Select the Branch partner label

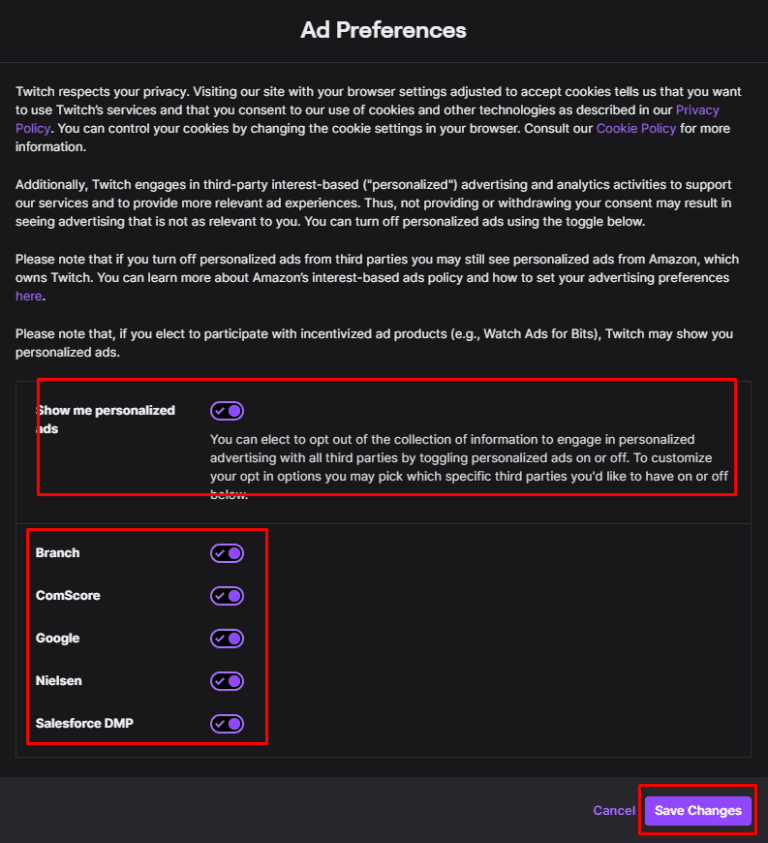coord(57,553)
